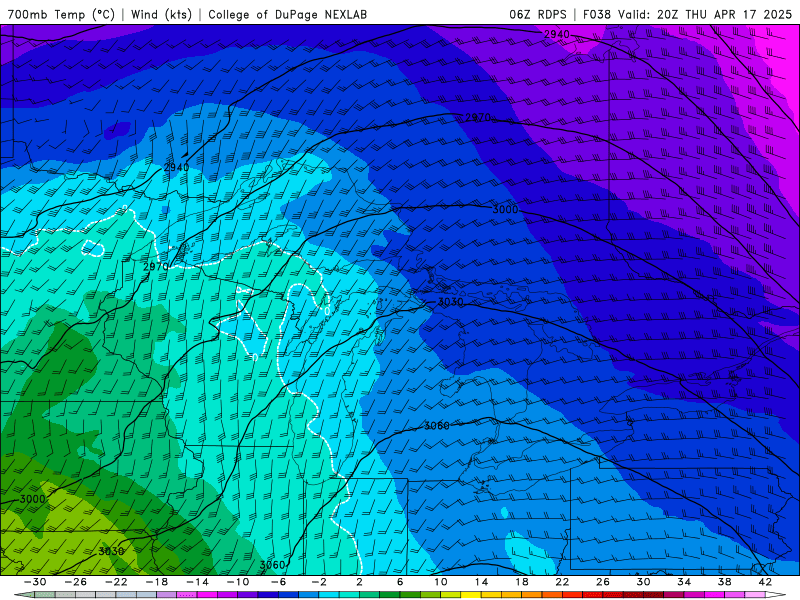The image size is (800, 600).
Task: Click the -18 value on the color scale
Action: pos(157,582)
